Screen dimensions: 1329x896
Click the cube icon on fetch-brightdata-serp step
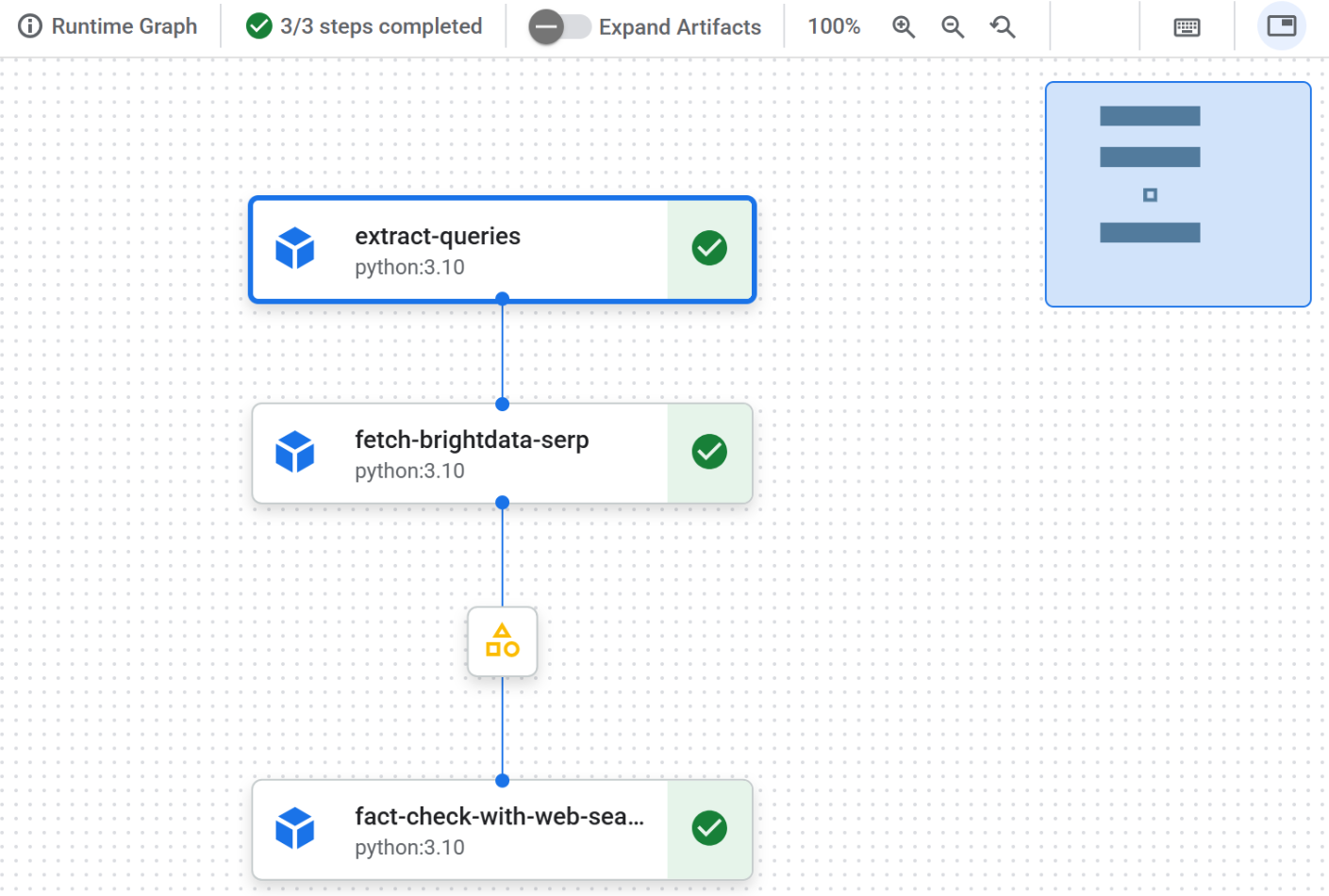[x=295, y=452]
